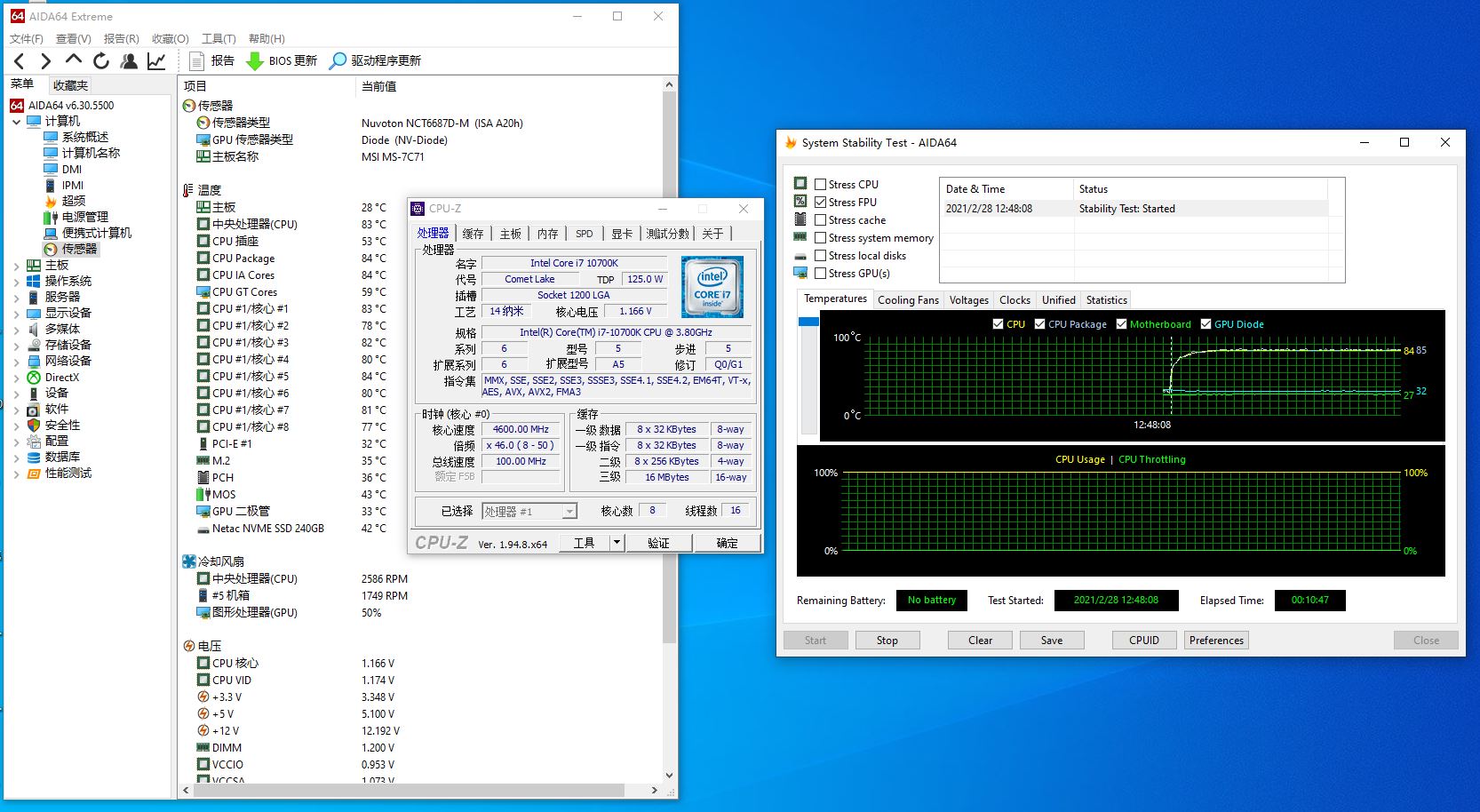Click the Stress GPU(s) monitor icon
This screenshot has height=812, width=1480.
tap(800, 273)
